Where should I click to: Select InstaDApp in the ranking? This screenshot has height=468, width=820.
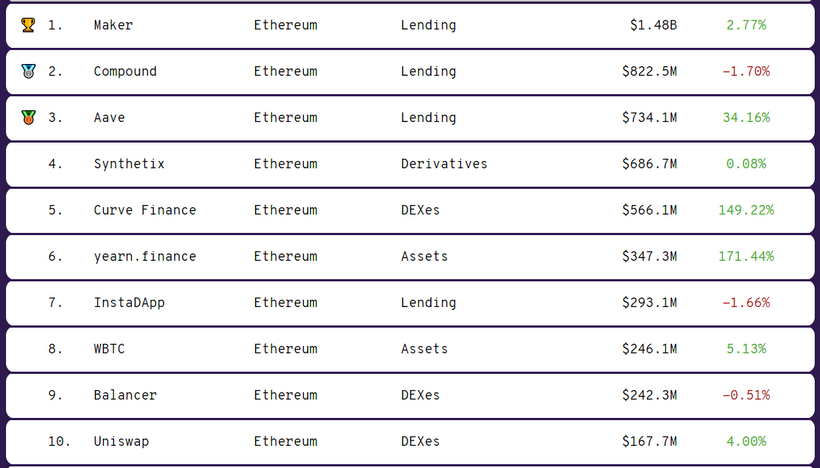pos(129,302)
